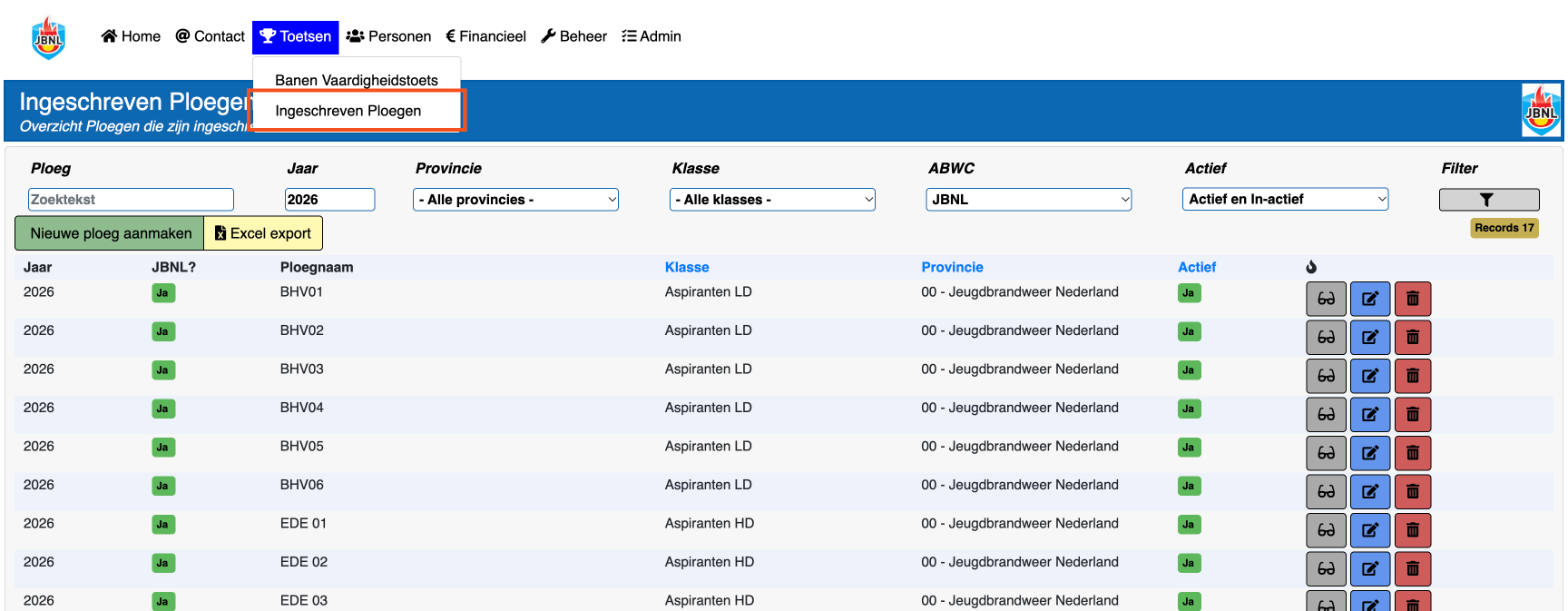Open the Provincie dropdown 'Alle provincies'

point(516,200)
